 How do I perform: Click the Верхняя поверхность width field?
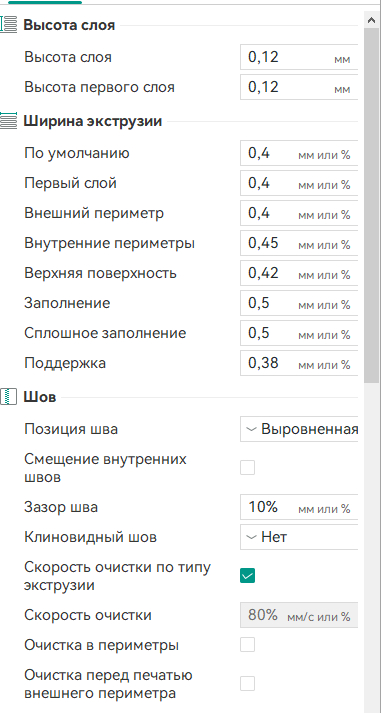click(299, 273)
